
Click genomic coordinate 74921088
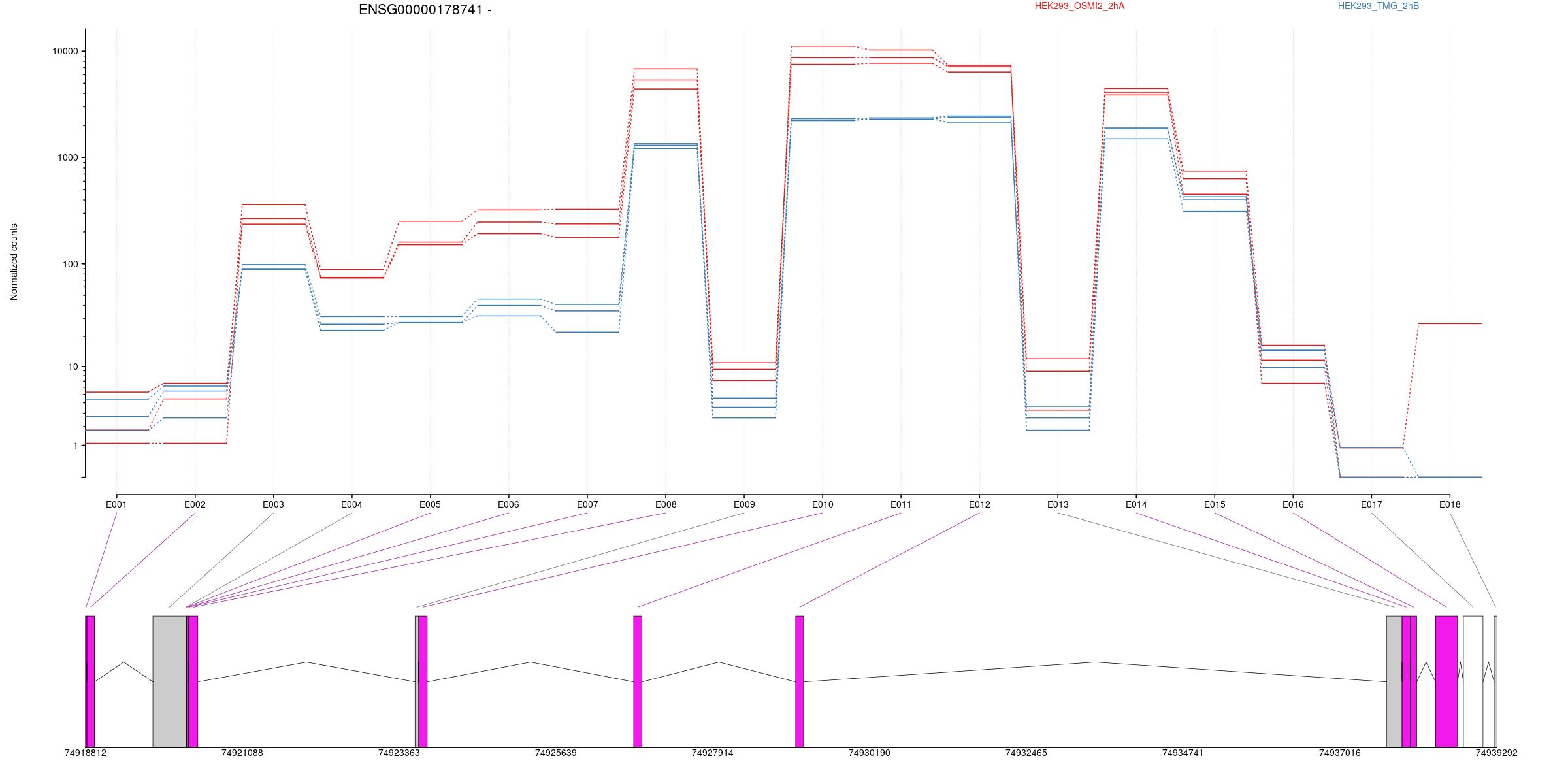(242, 753)
